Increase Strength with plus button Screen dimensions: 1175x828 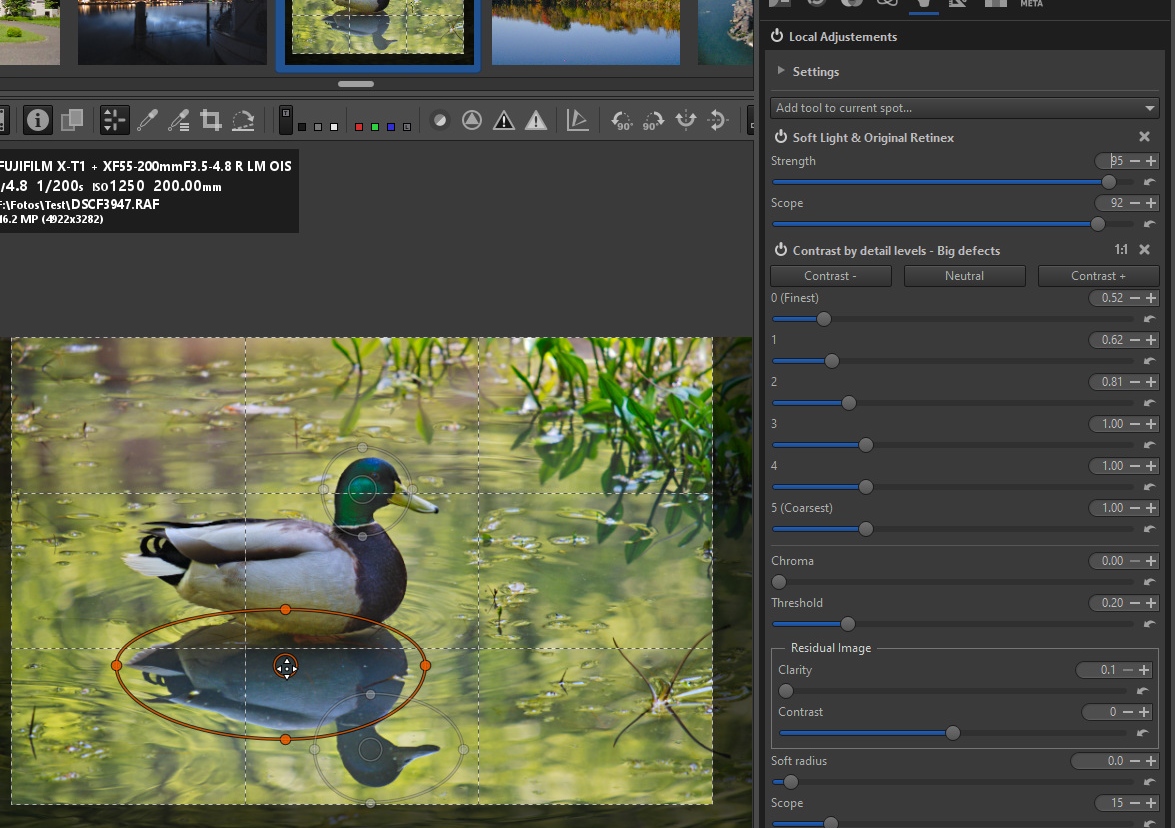point(1151,161)
